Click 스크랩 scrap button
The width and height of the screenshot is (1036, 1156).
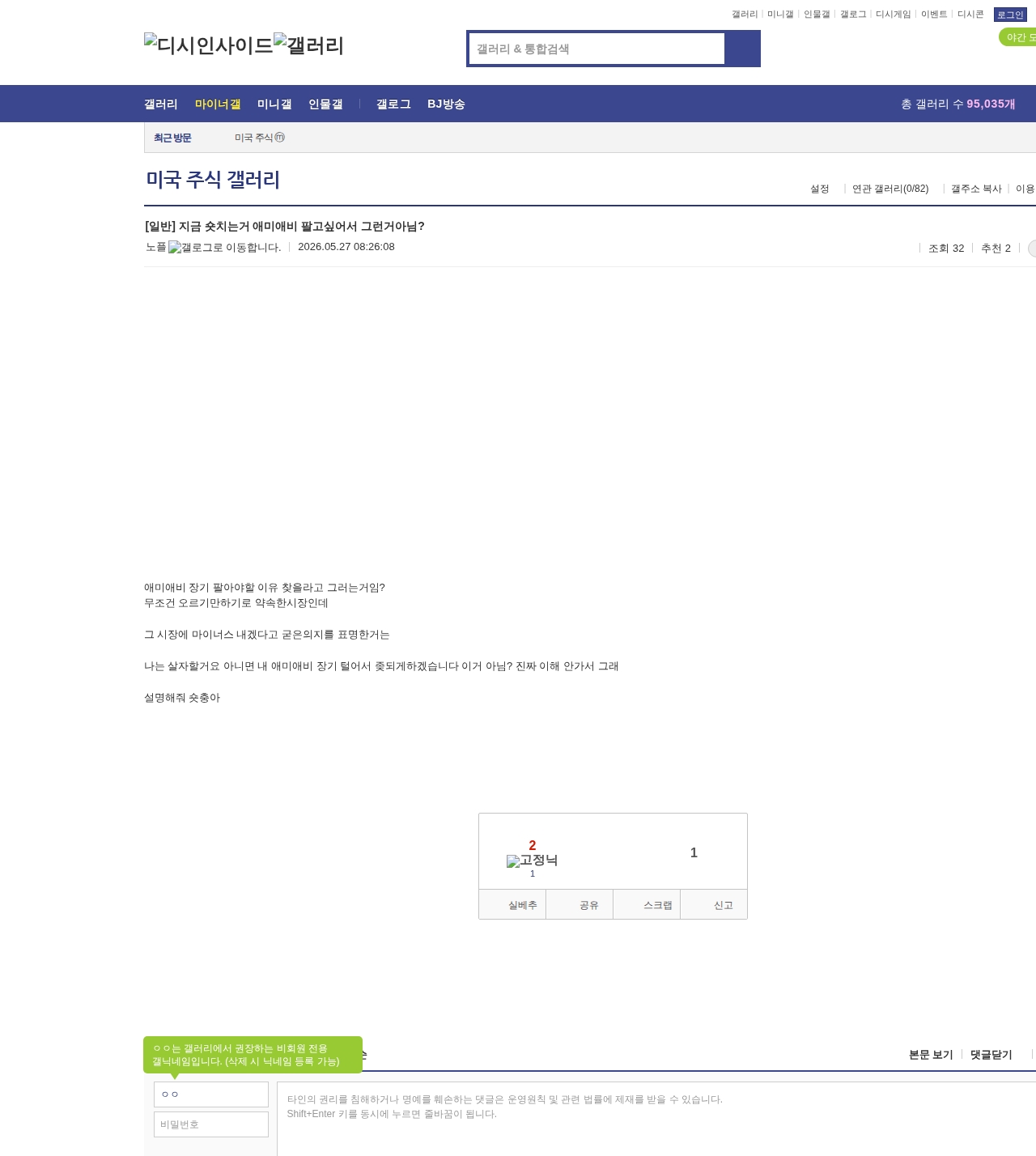click(647, 904)
